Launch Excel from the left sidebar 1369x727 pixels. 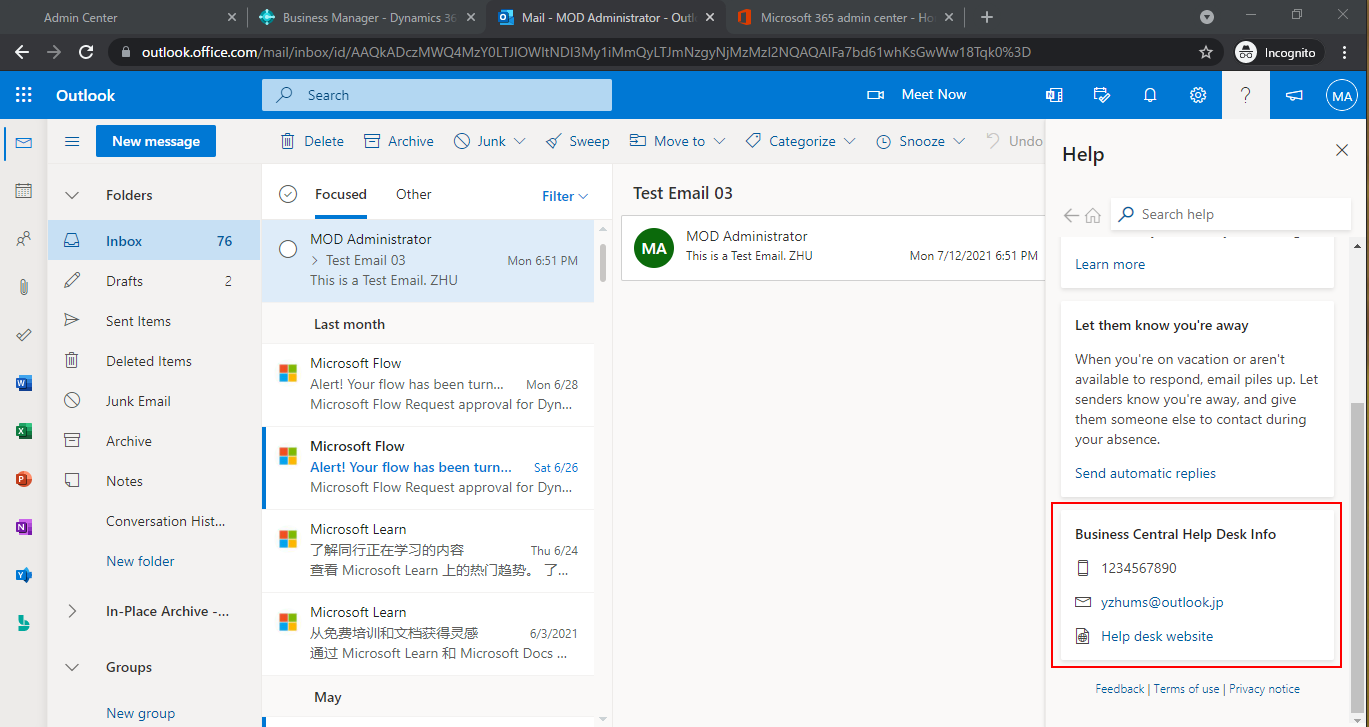22,431
